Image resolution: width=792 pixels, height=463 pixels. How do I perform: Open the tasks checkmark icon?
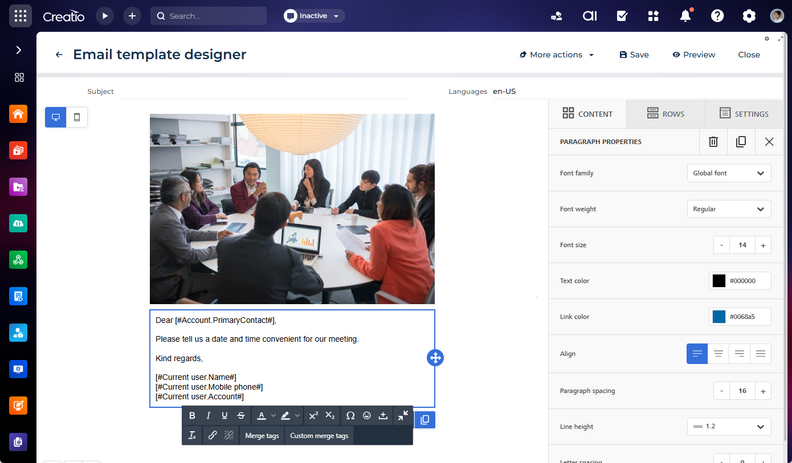click(622, 16)
